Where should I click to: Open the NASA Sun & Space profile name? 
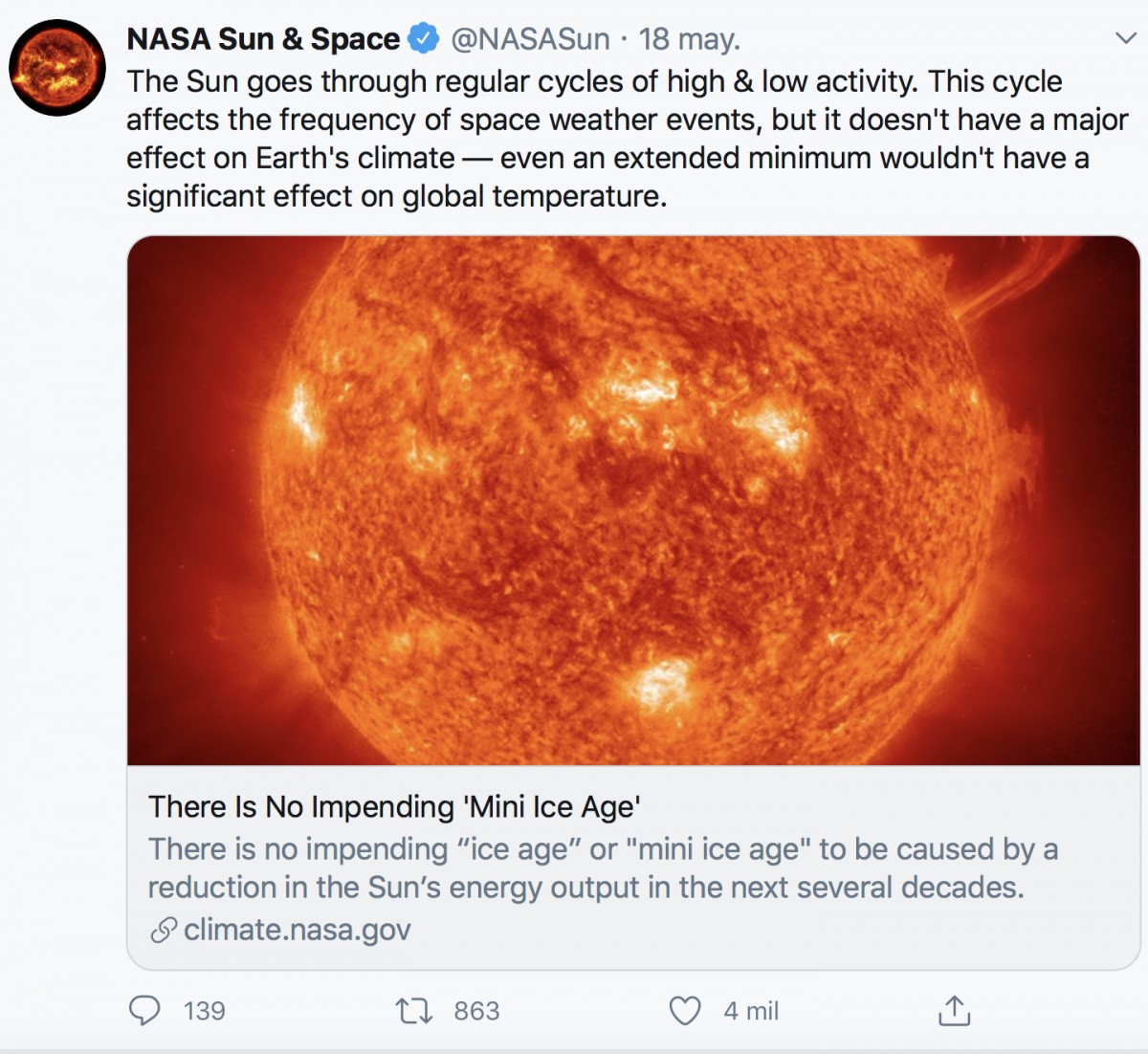pyautogui.click(x=263, y=38)
